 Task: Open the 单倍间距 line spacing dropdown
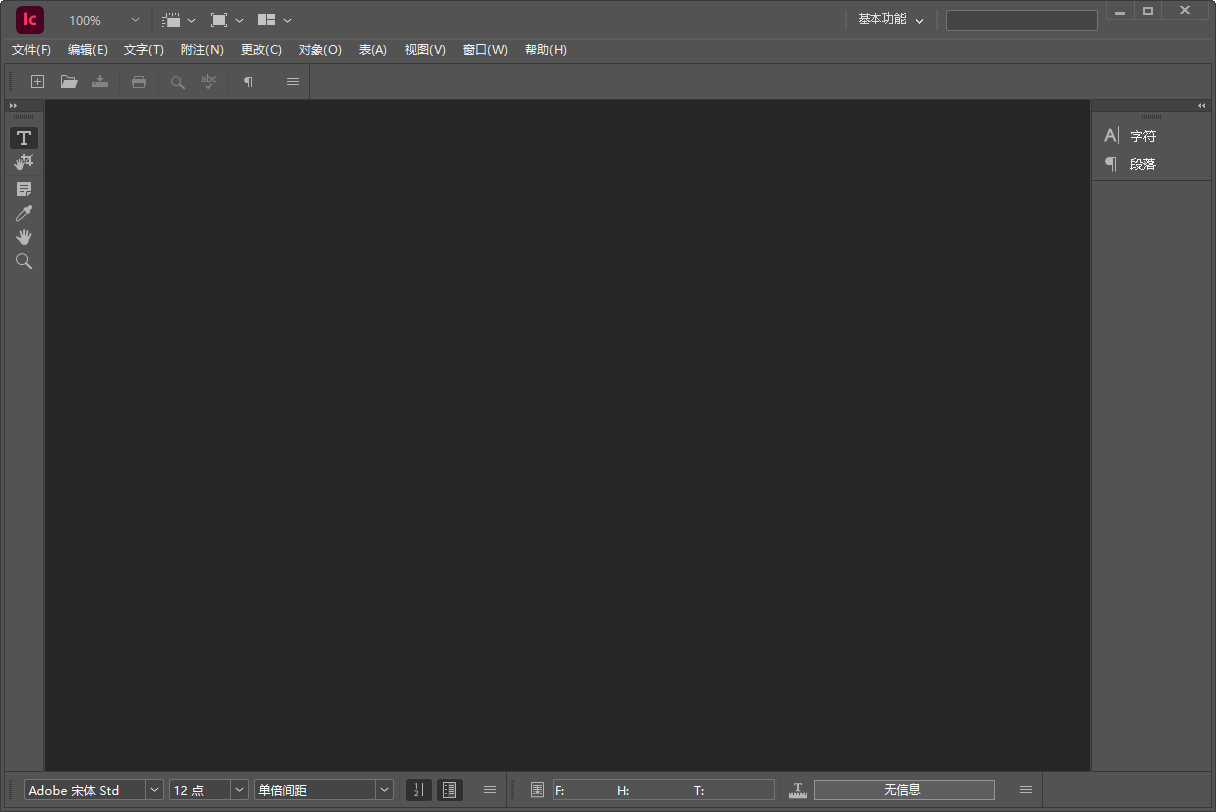[384, 790]
